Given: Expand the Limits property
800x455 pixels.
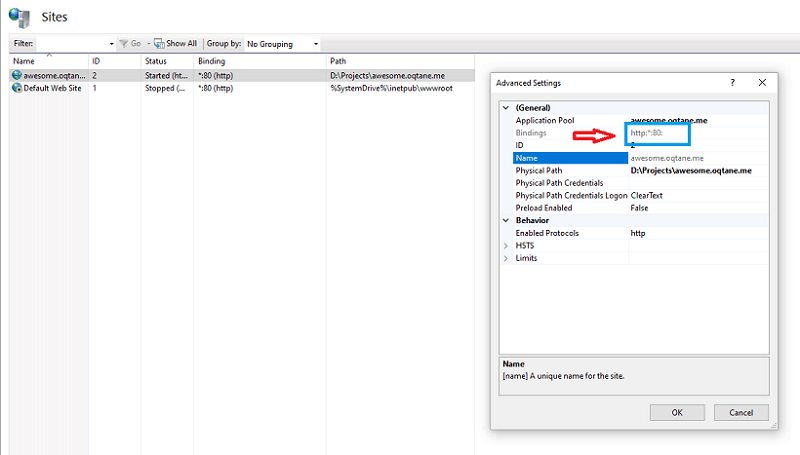Looking at the screenshot, I should point(506,258).
